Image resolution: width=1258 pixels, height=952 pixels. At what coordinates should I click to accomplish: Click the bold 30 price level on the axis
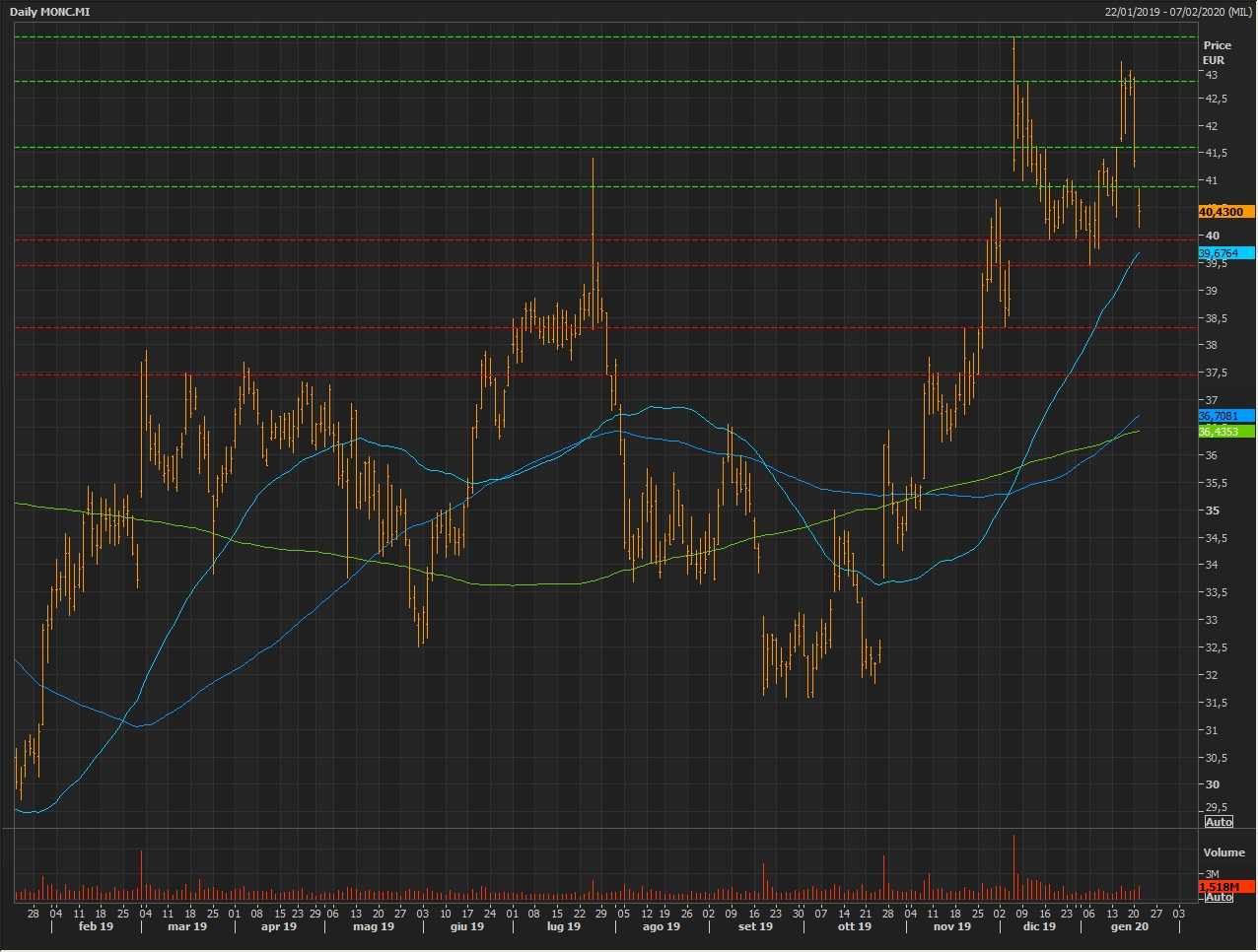[1212, 785]
